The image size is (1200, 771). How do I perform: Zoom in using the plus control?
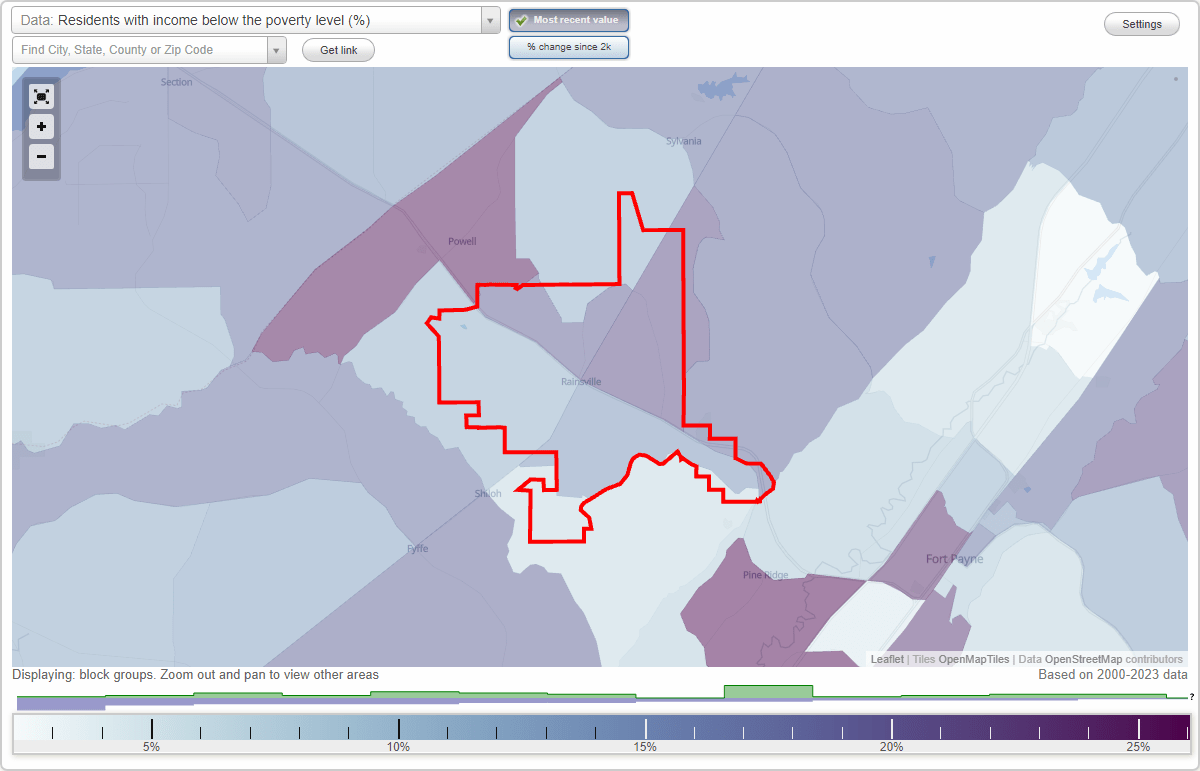[41, 127]
